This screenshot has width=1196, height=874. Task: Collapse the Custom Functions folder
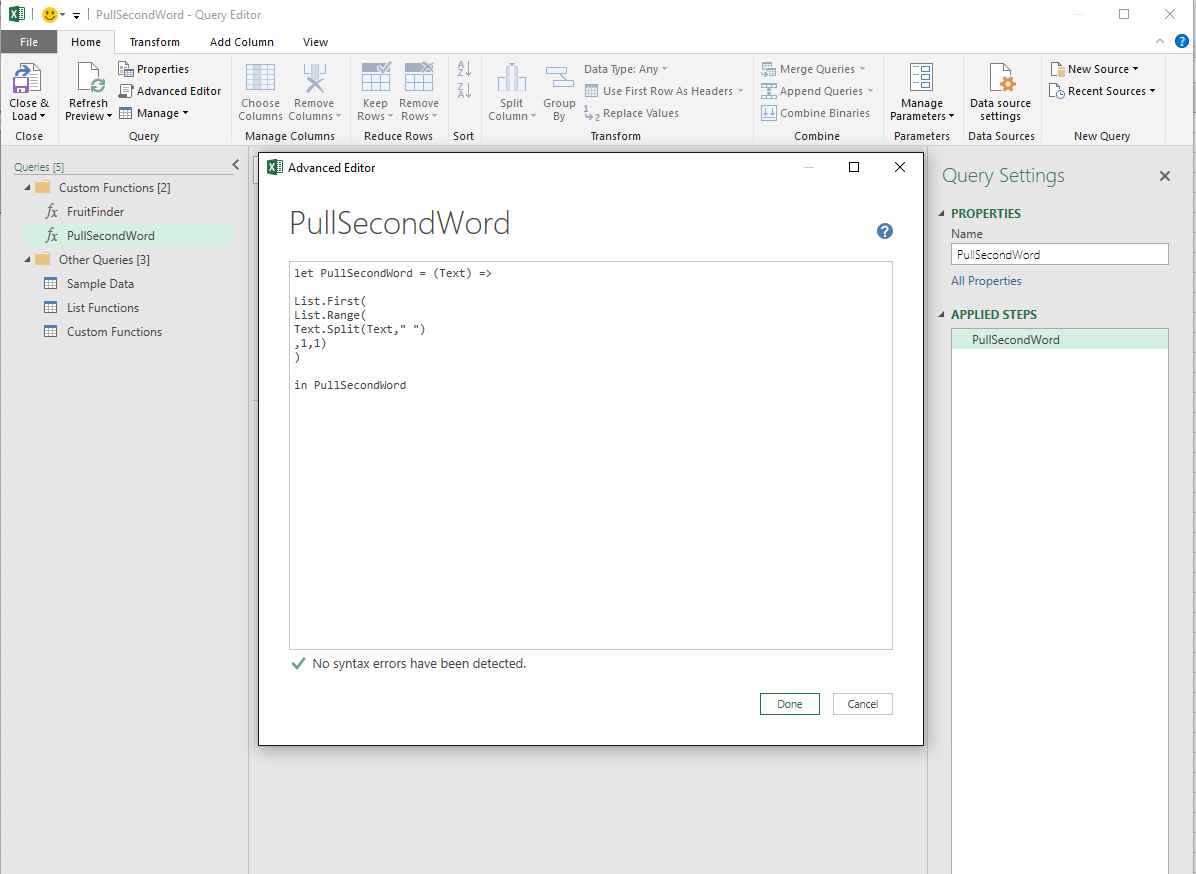pyautogui.click(x=27, y=188)
